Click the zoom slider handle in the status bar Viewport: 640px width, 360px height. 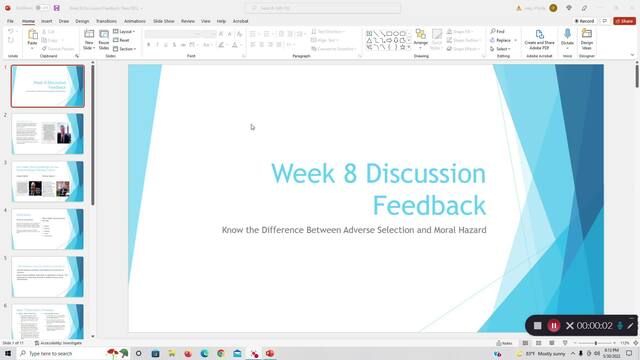pos(596,343)
